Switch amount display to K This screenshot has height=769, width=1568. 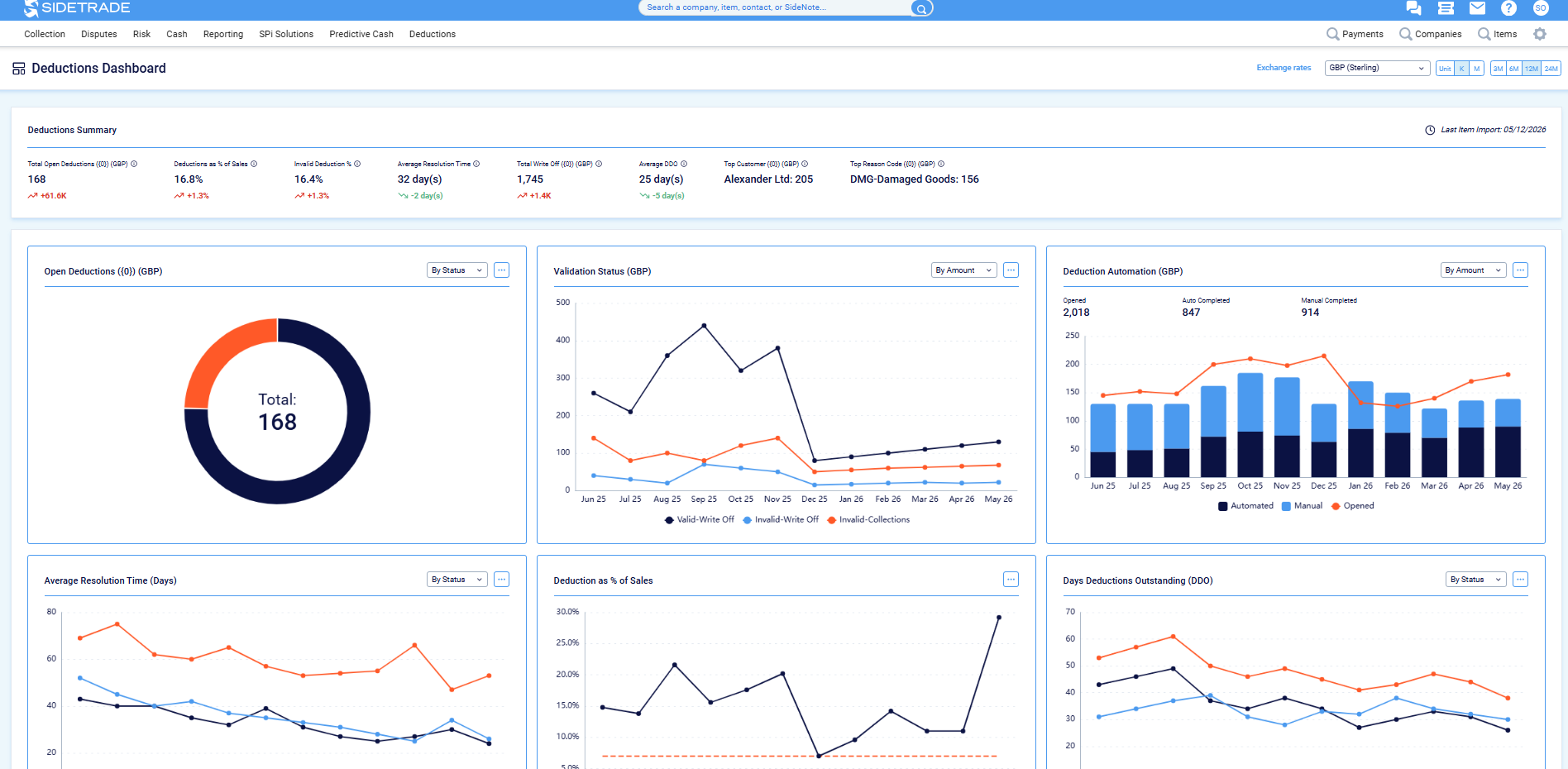[x=1461, y=69]
